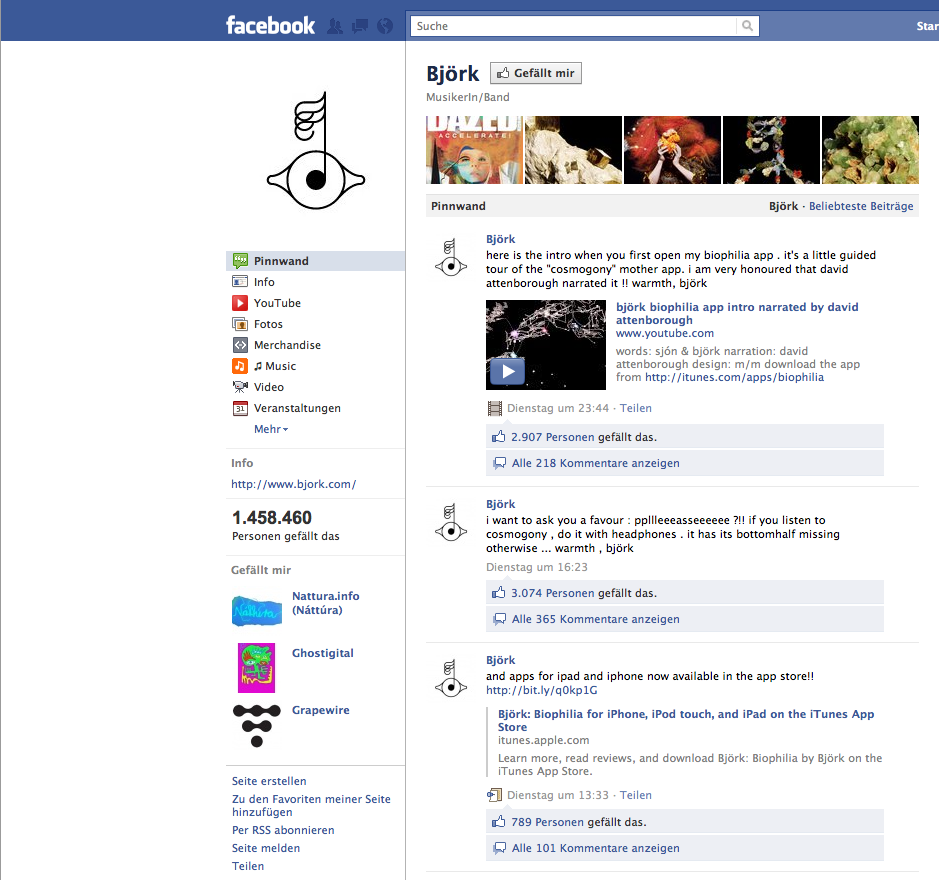Viewport: 939px width, 880px height.
Task: Click the film strip icon by Dienstag 23:44
Action: [x=495, y=409]
